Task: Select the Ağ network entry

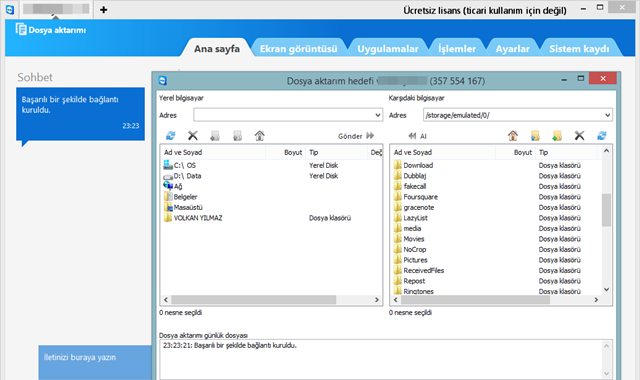Action: click(173, 187)
